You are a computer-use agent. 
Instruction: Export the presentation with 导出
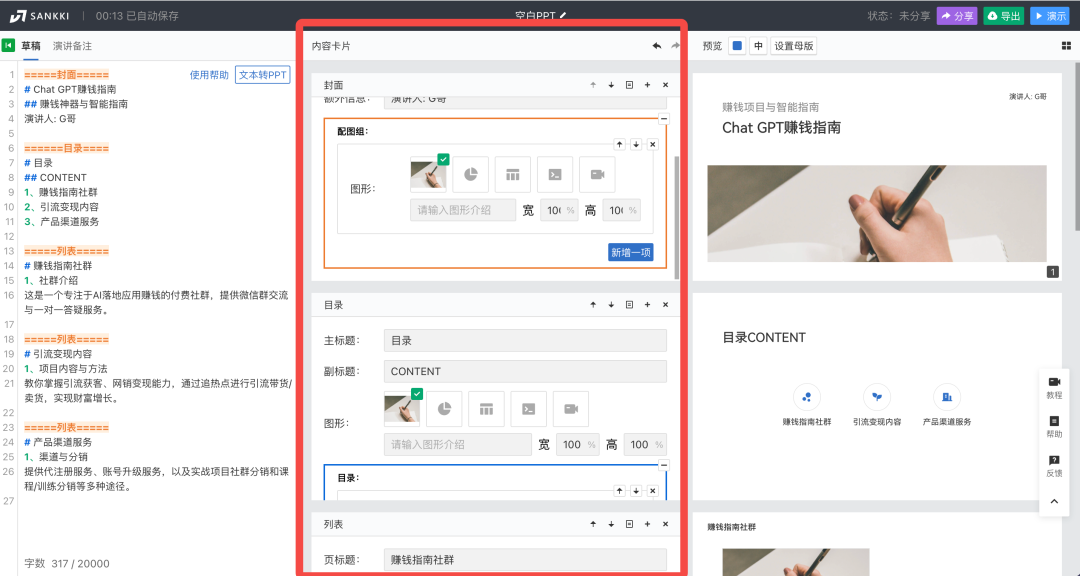(x=1004, y=16)
